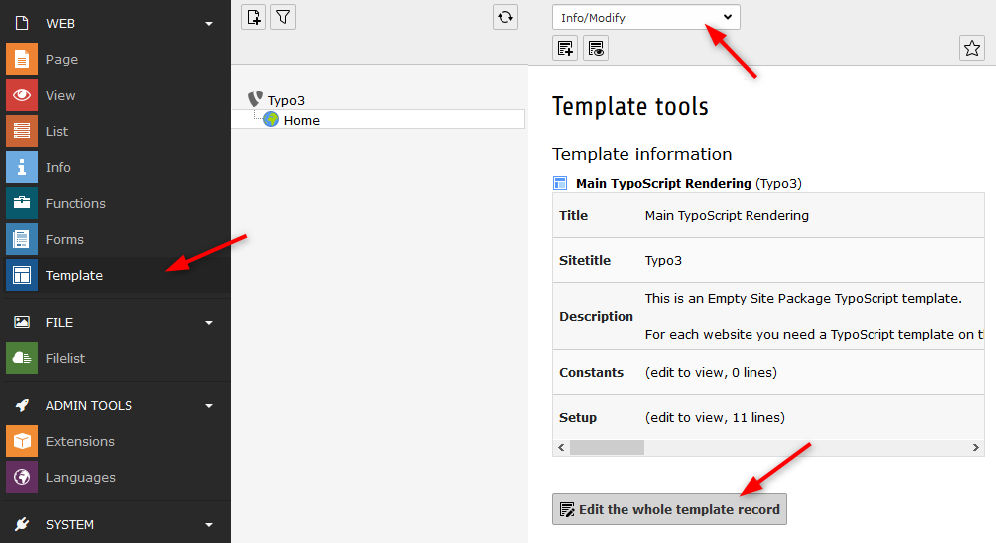Click the create new page icon

click(254, 17)
